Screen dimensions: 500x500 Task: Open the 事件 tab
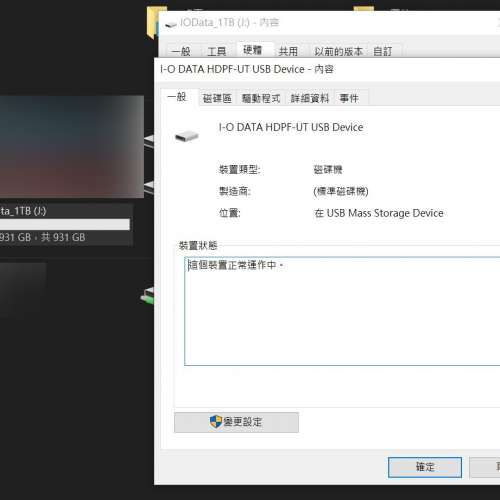tap(349, 98)
